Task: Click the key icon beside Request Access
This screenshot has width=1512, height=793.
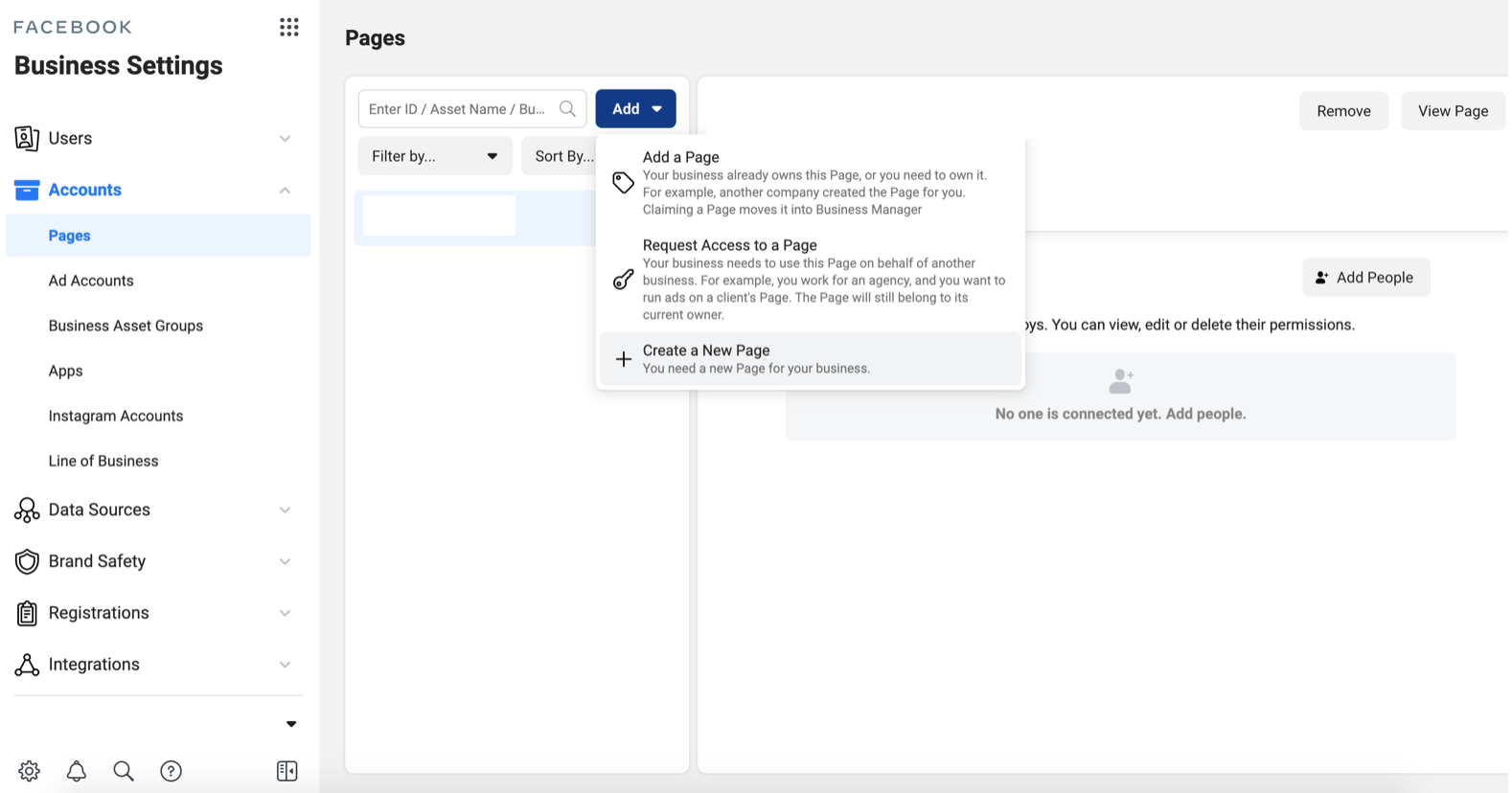Action: click(623, 279)
